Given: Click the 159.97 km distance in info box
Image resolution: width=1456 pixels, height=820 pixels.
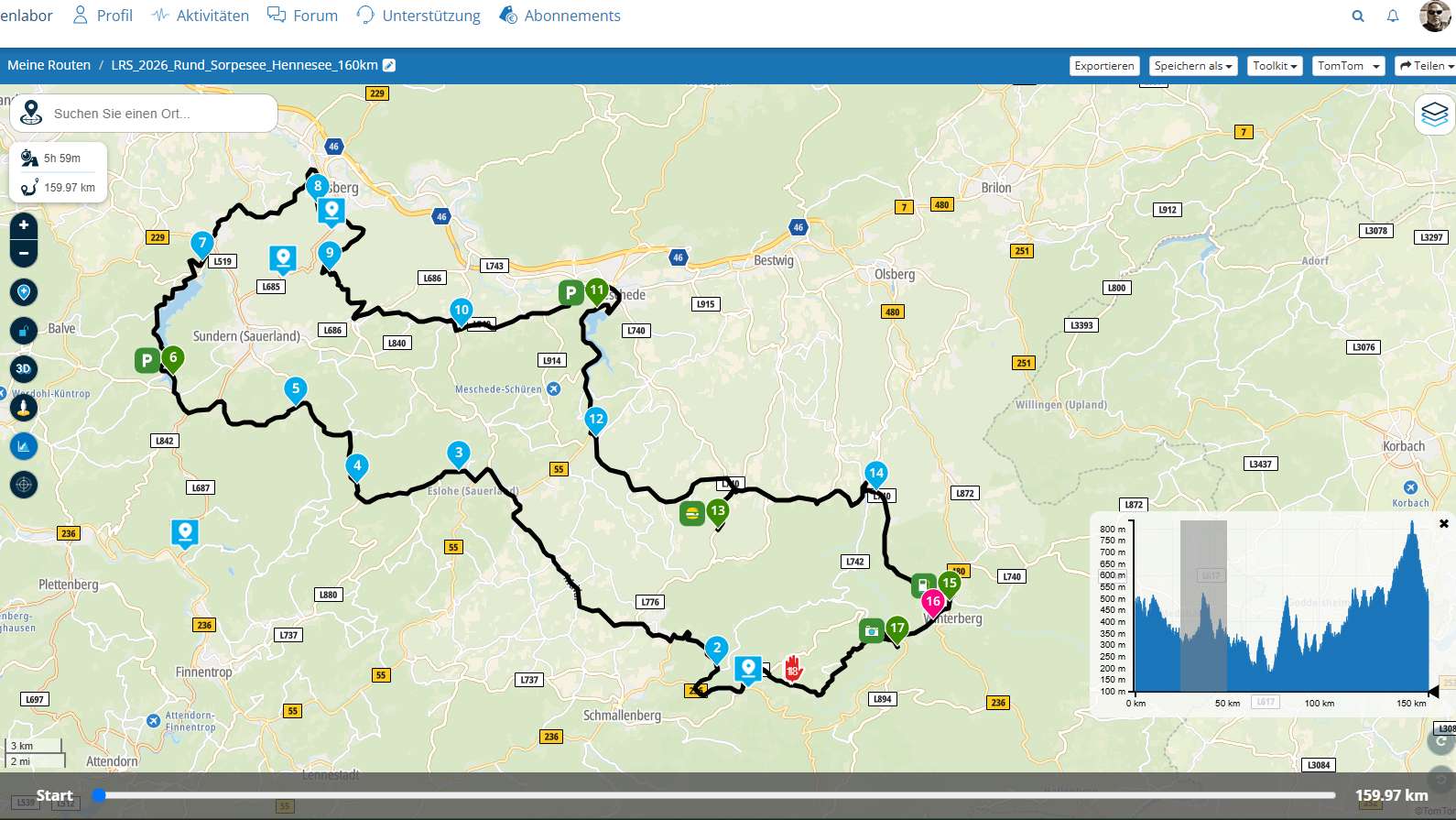Looking at the screenshot, I should 70,188.
